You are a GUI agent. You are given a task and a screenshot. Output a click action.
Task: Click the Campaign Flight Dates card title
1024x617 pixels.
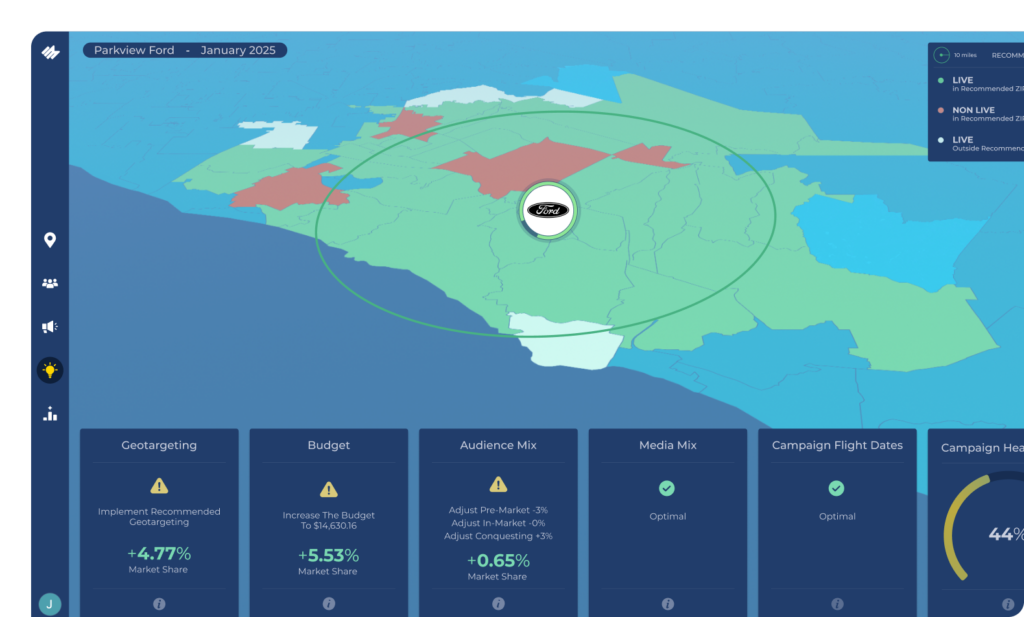(837, 445)
